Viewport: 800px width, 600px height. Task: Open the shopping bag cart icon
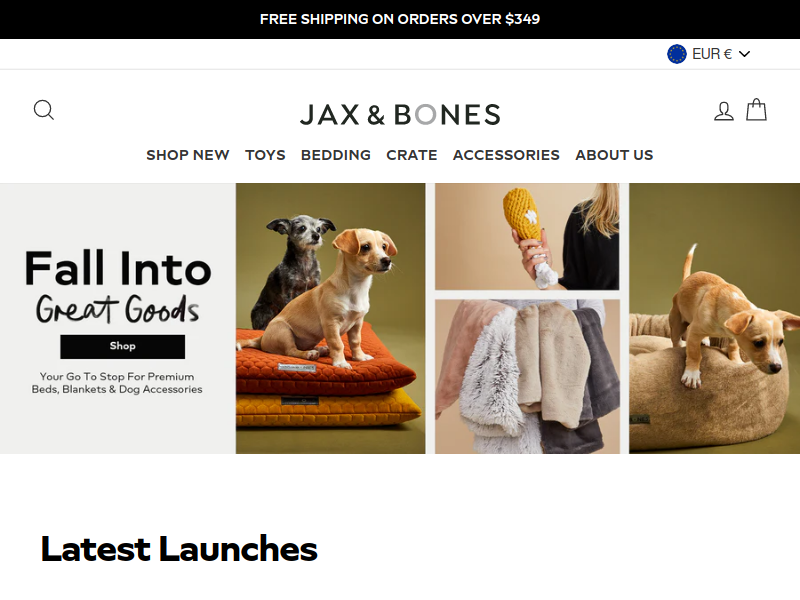tap(756, 110)
